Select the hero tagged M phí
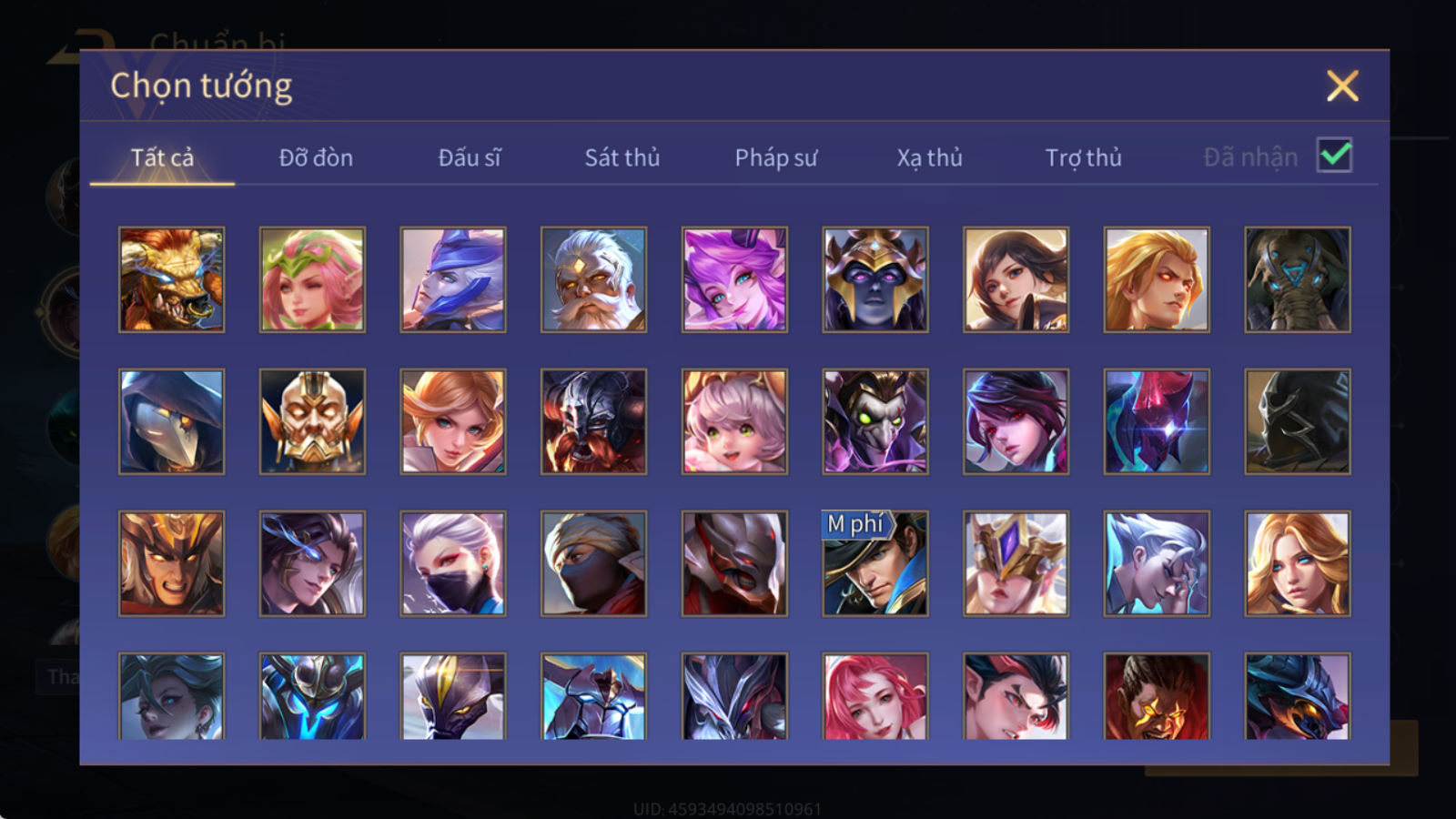 click(x=875, y=563)
